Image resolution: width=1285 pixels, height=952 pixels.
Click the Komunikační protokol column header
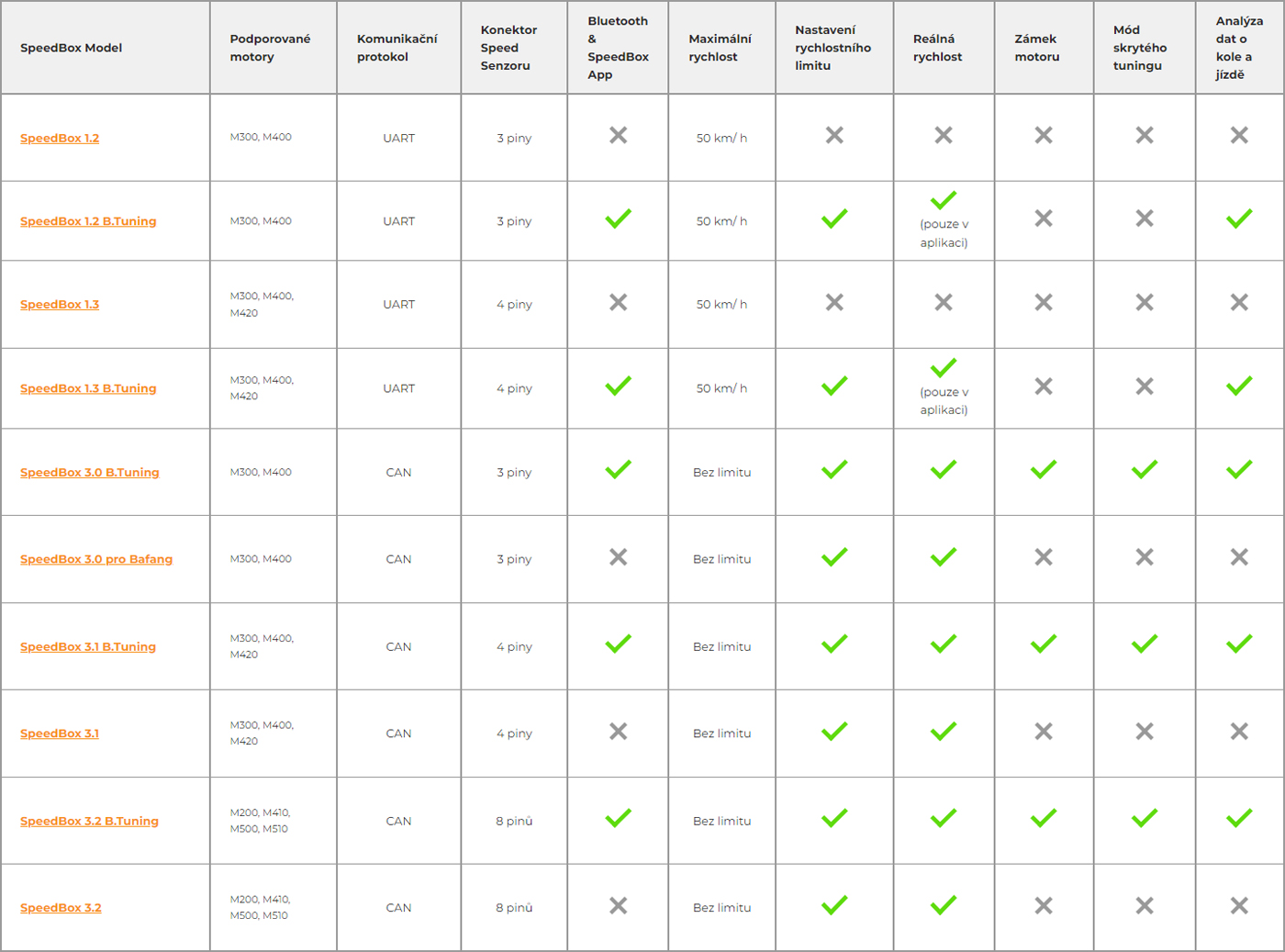coord(397,48)
